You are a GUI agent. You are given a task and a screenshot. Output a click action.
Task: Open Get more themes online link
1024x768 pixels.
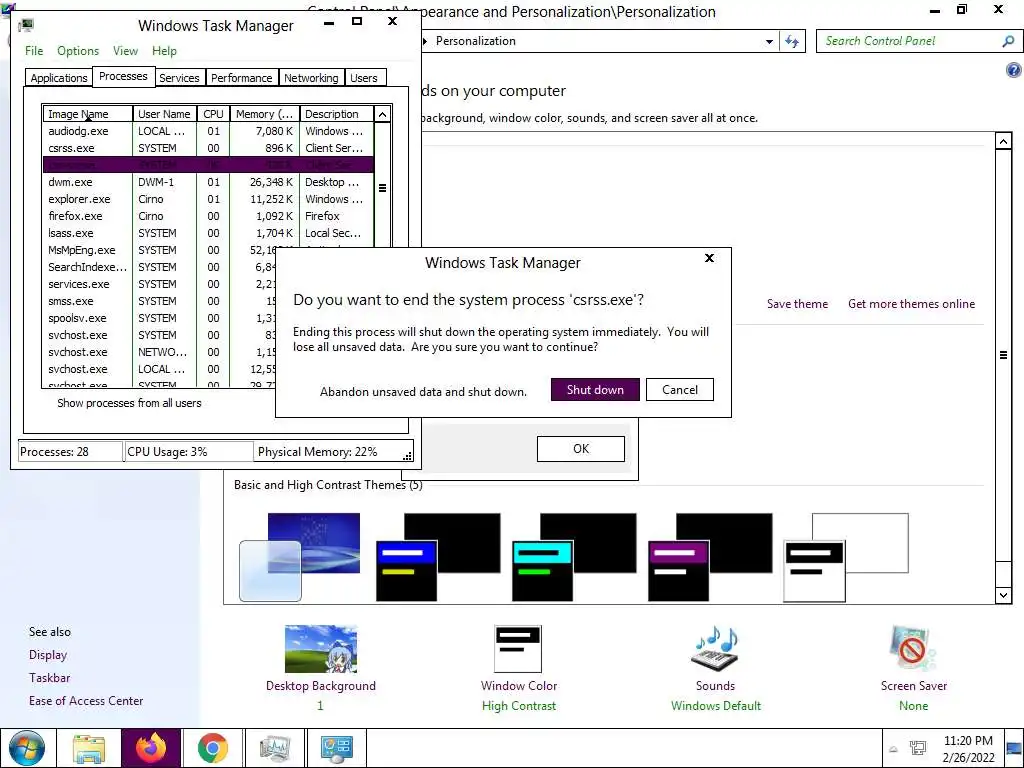tap(911, 304)
